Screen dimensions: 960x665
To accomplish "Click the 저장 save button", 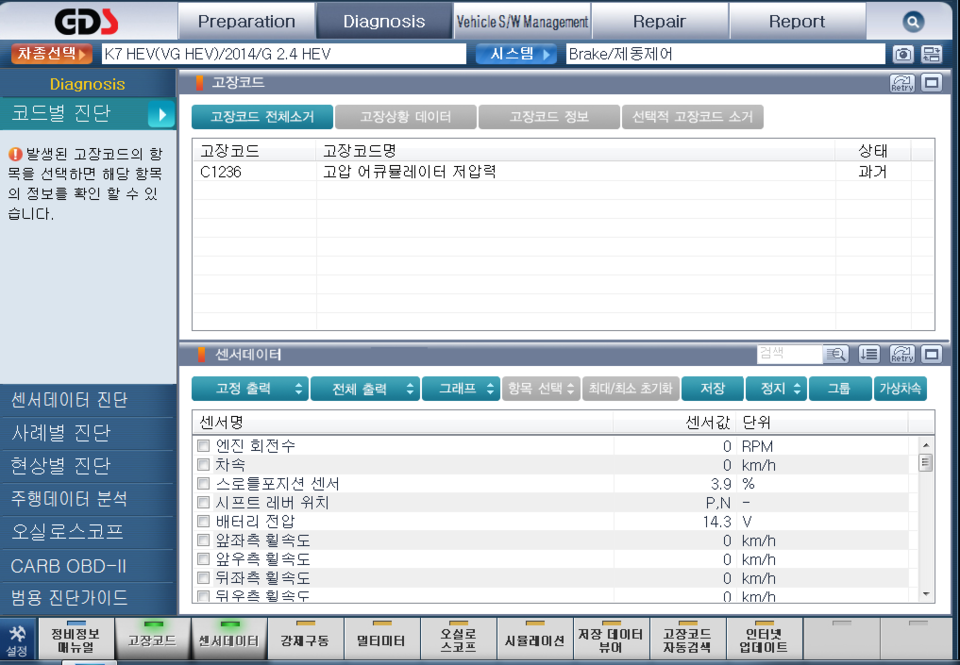I will coord(713,389).
